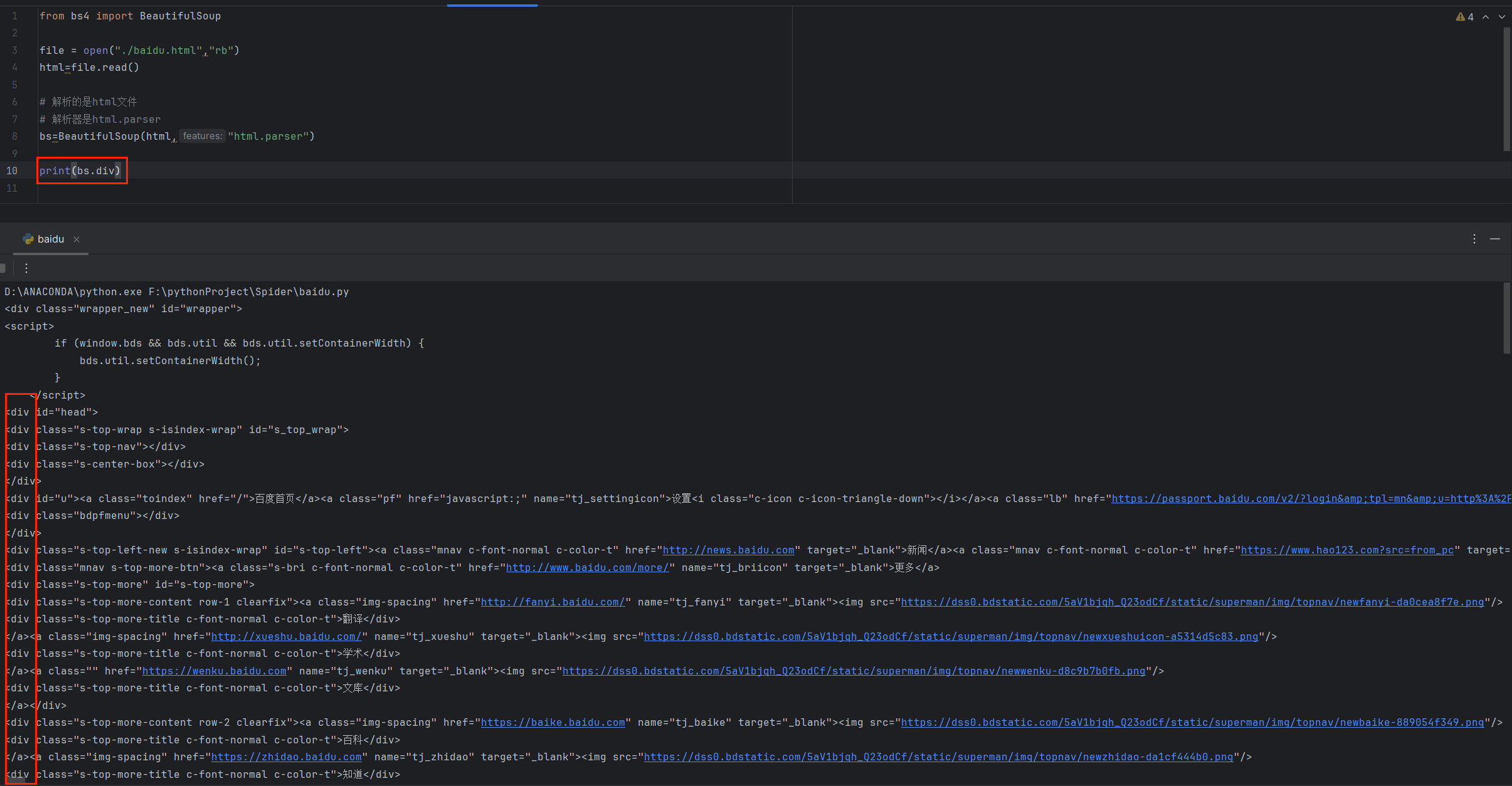The width and height of the screenshot is (1512, 786).
Task: Open the newfanyi png image link
Action: coord(1193,602)
